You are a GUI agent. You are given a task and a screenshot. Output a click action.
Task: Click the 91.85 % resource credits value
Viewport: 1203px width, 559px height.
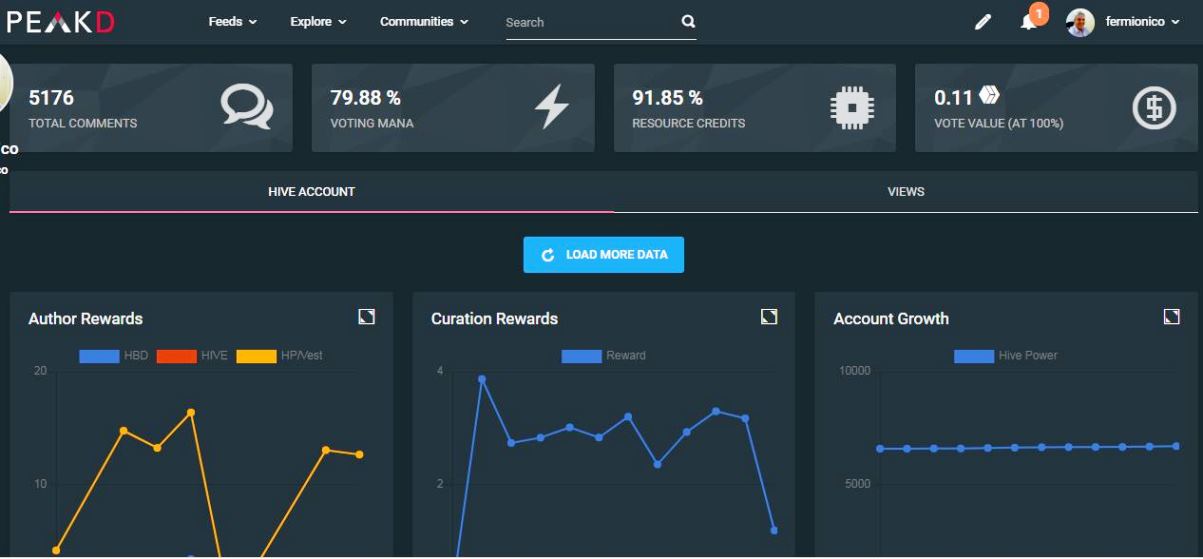point(667,98)
